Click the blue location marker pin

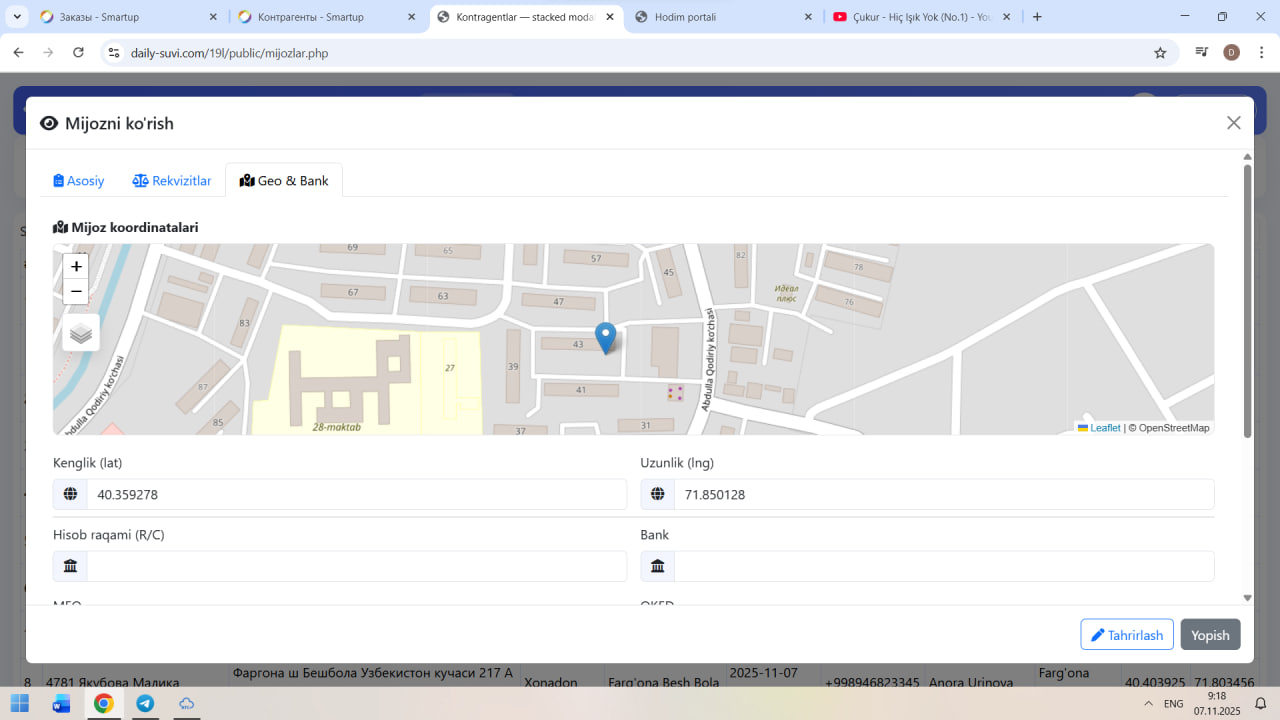click(x=605, y=337)
